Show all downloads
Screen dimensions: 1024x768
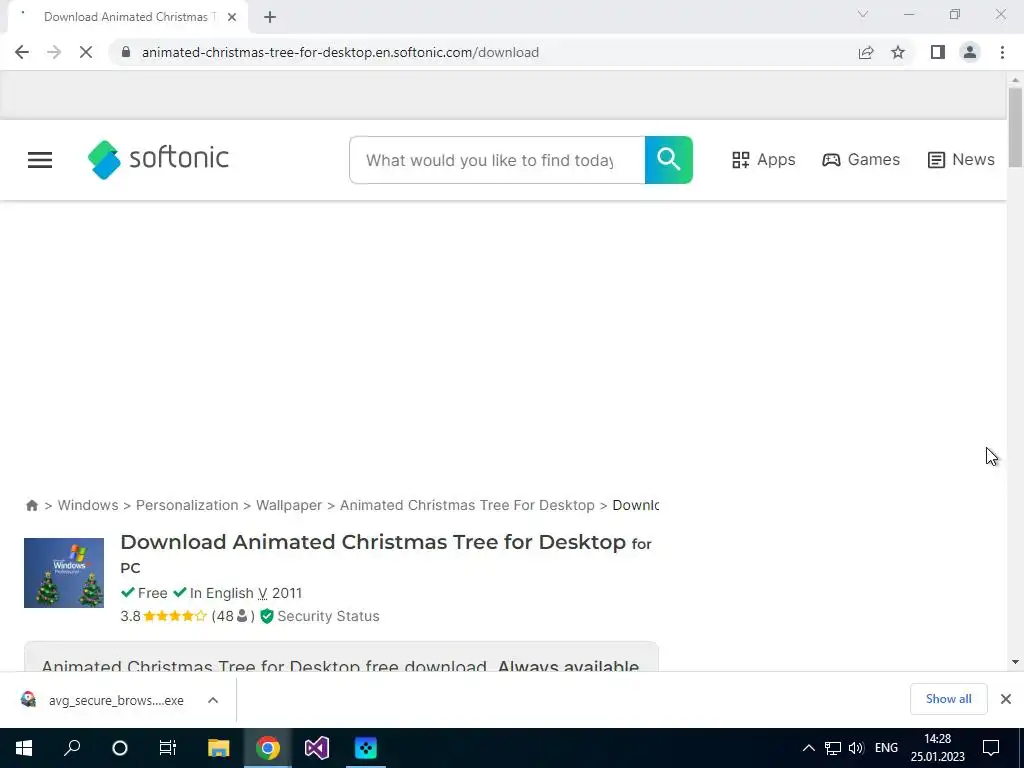pos(948,699)
